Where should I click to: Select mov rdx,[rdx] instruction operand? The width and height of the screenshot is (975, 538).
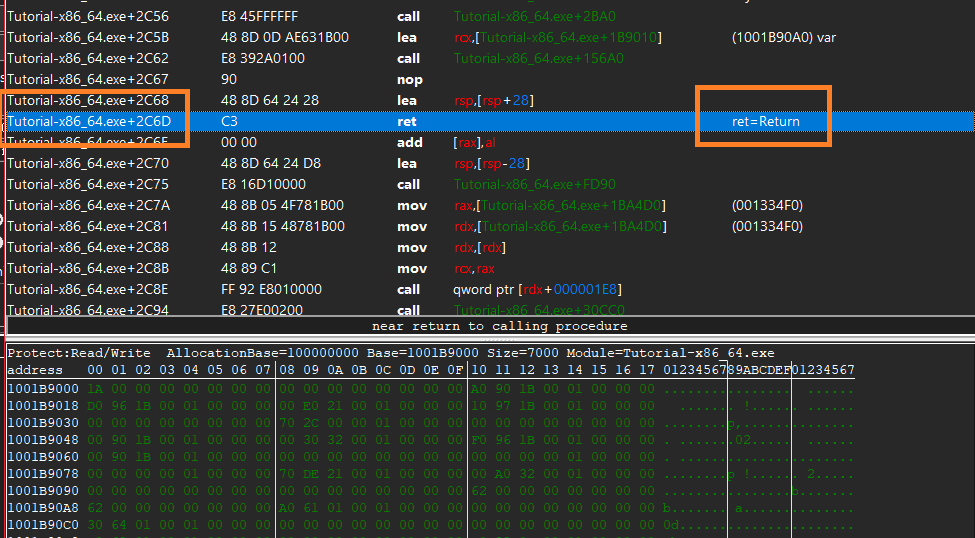(480, 248)
